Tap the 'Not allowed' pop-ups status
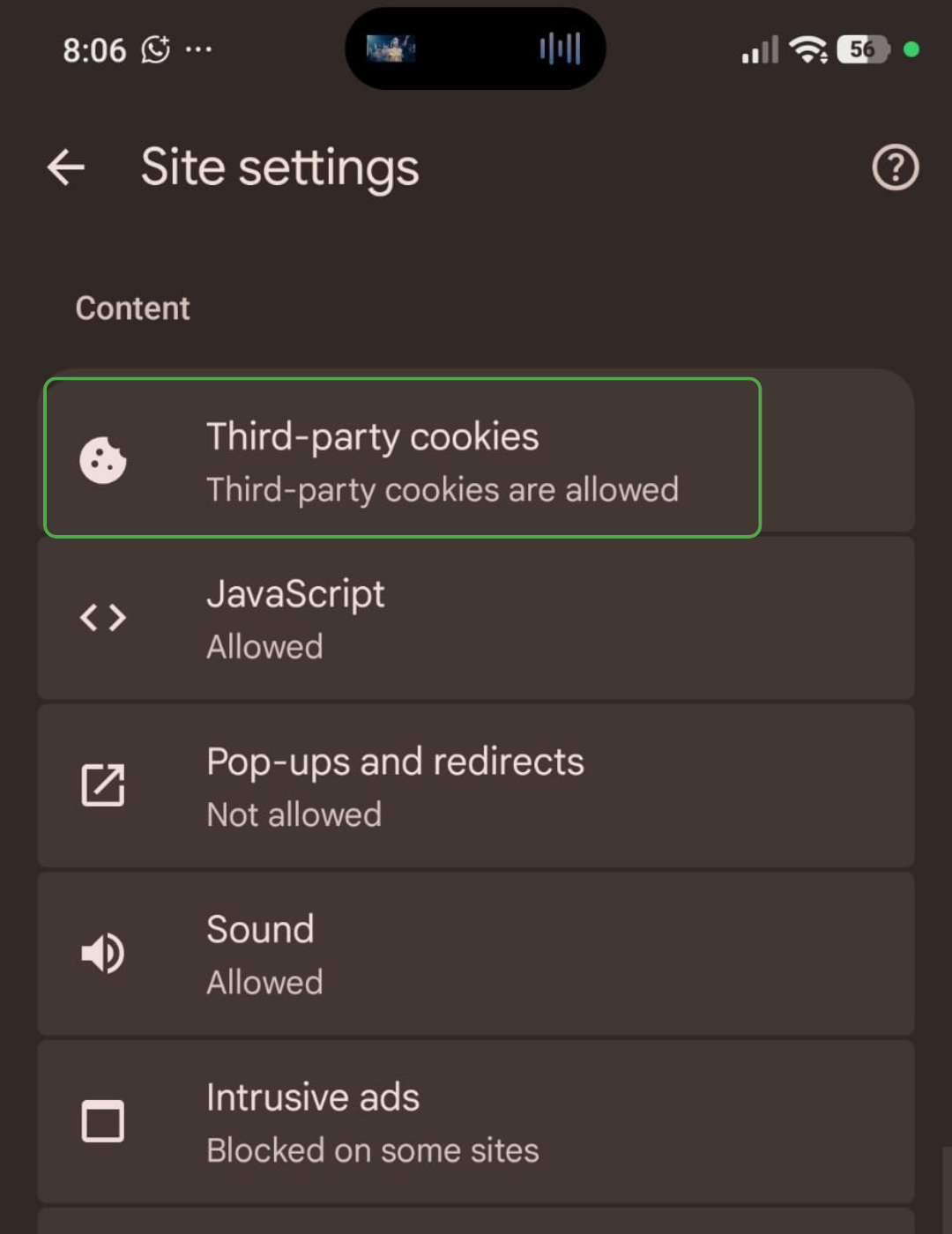Viewport: 952px width, 1234px height. pyautogui.click(x=294, y=814)
